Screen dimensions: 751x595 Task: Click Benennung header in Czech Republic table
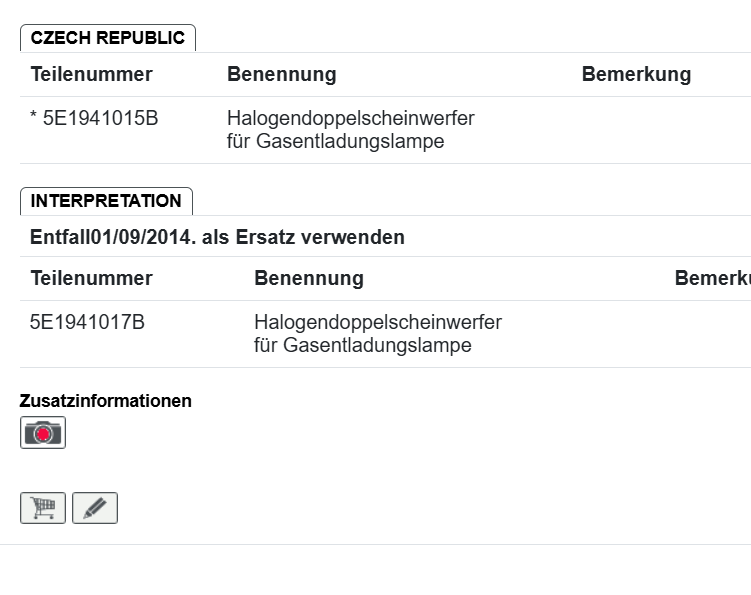[282, 74]
